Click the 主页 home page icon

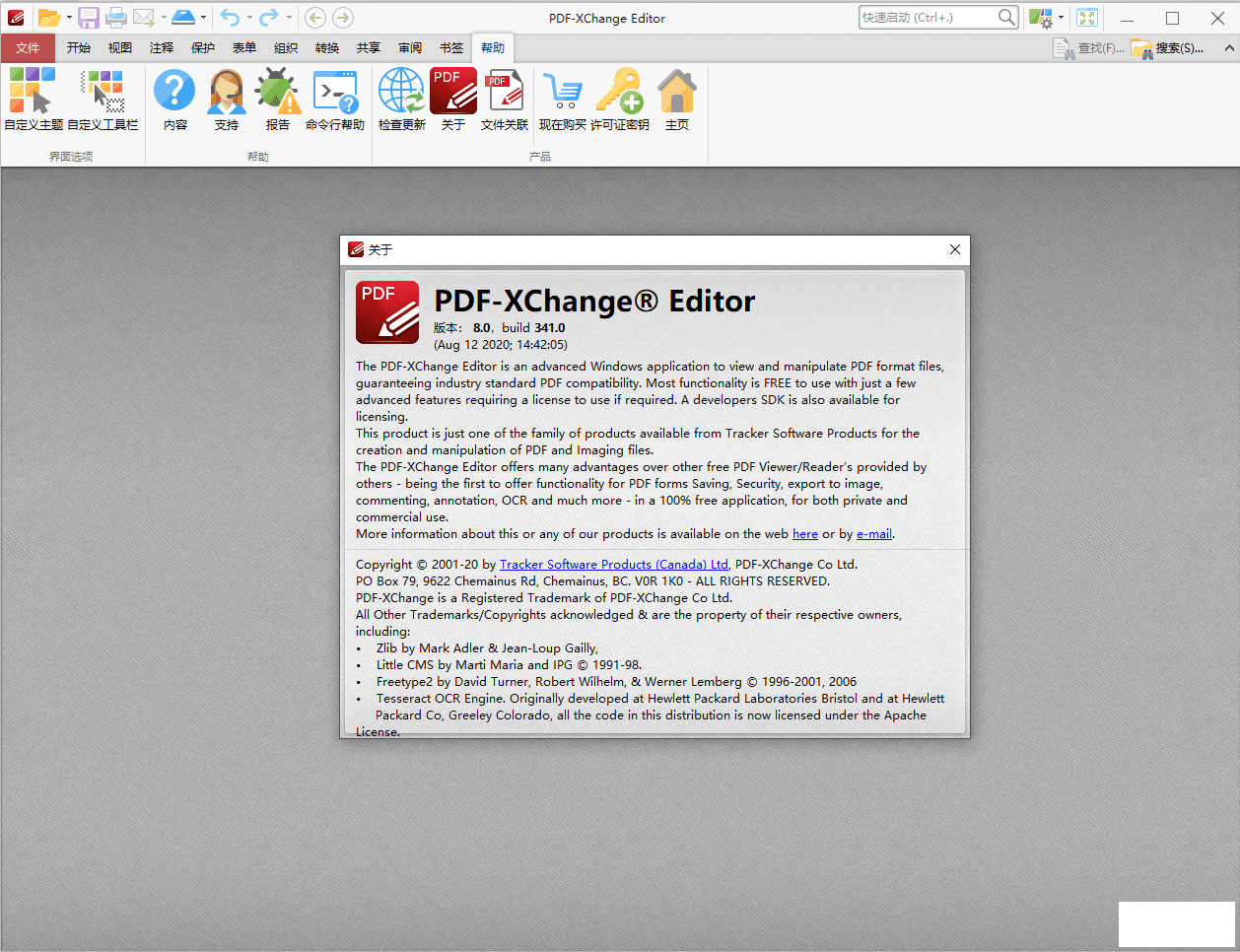tap(677, 99)
